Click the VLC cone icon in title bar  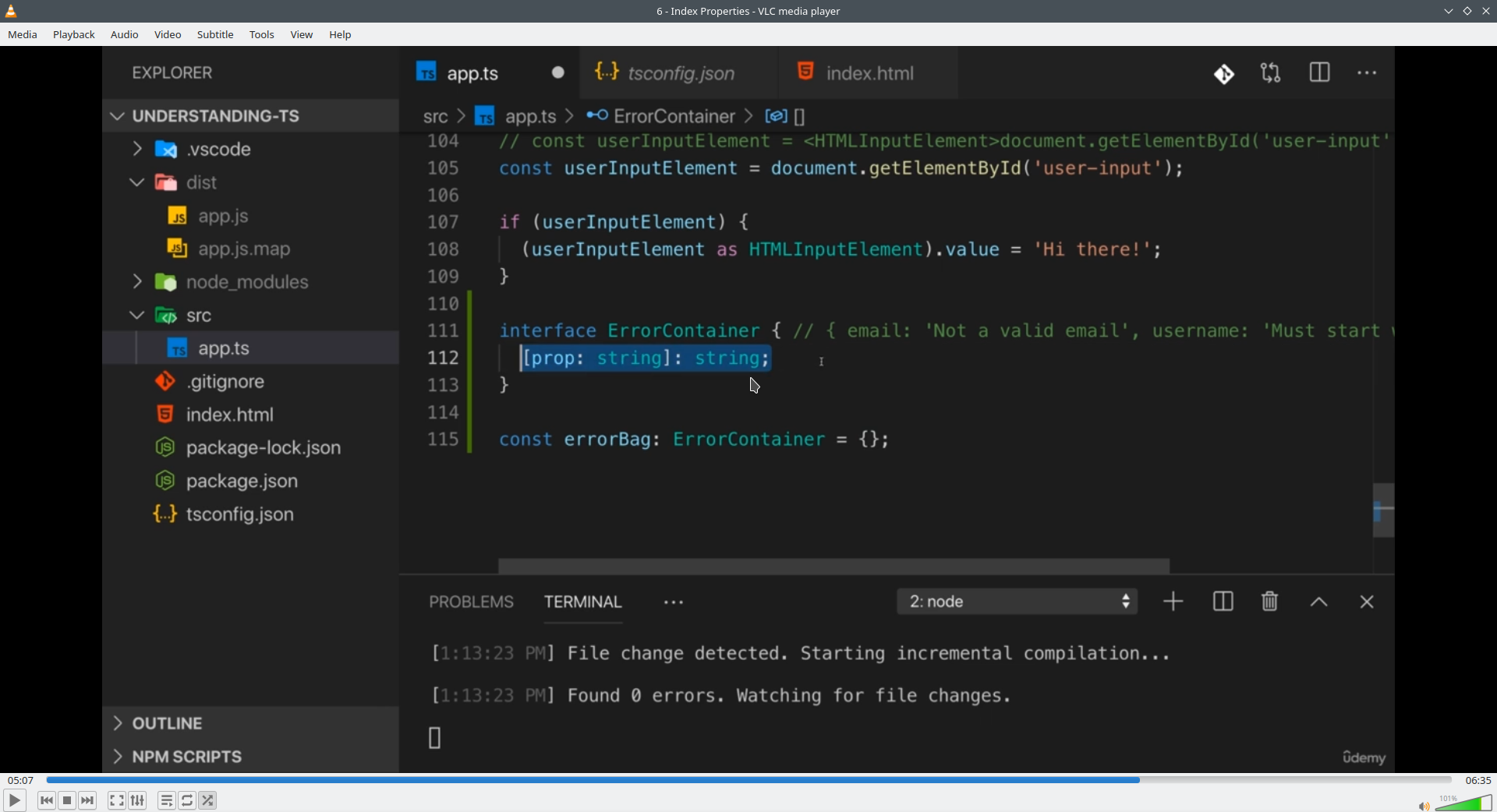[11, 11]
